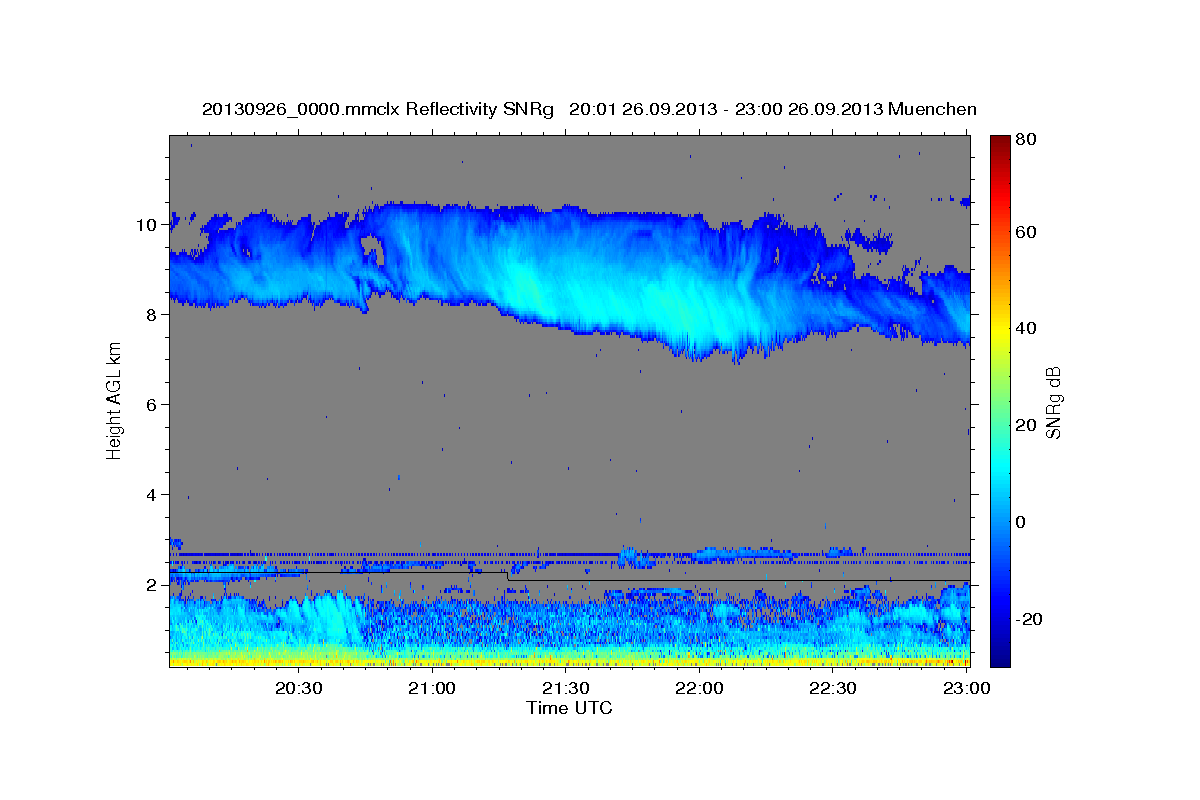This screenshot has width=1200, height=800.
Task: Click the 22:30 time tick label
Action: click(834, 689)
